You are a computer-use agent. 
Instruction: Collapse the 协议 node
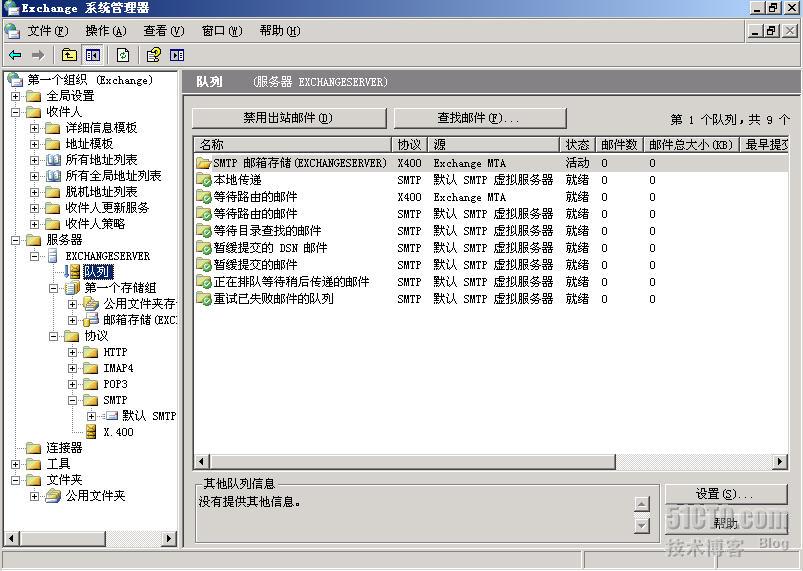(x=53, y=336)
